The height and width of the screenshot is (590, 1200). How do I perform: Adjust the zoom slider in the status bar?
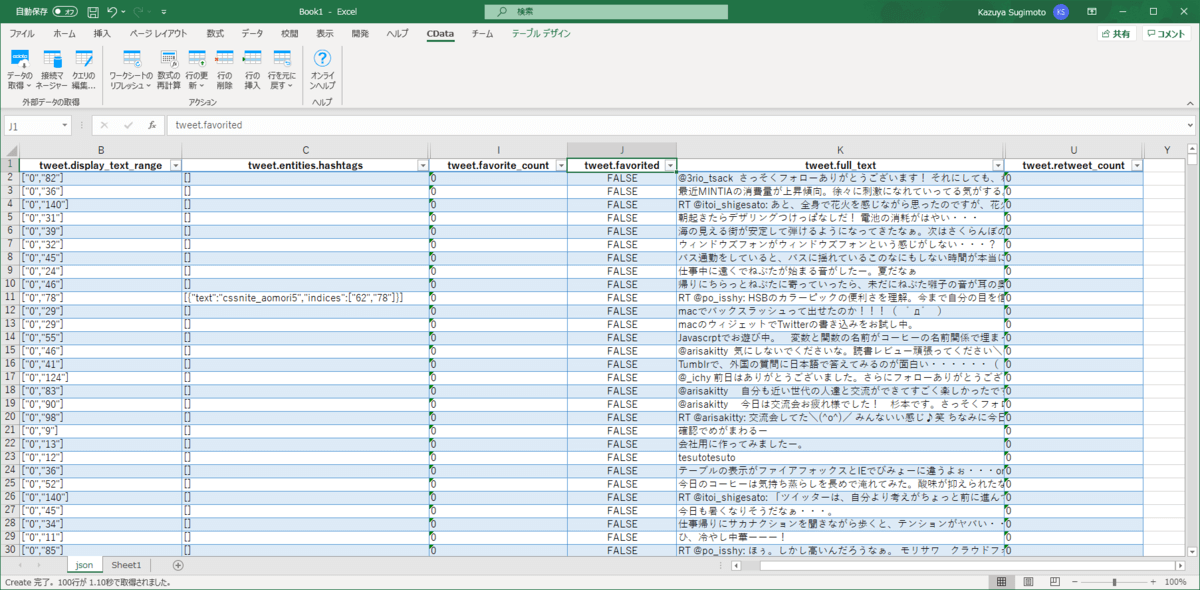point(1114,582)
